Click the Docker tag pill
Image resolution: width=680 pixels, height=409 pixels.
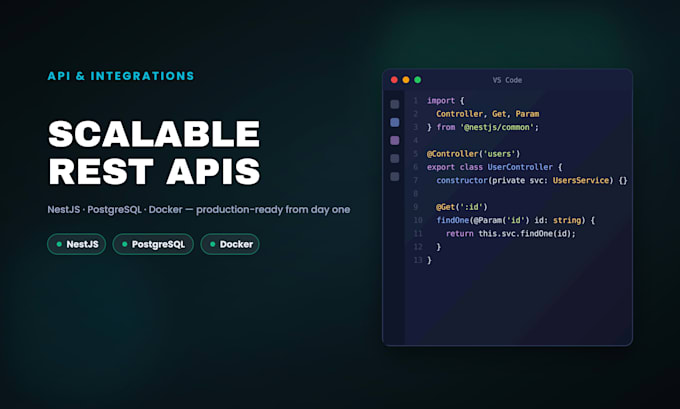230,244
